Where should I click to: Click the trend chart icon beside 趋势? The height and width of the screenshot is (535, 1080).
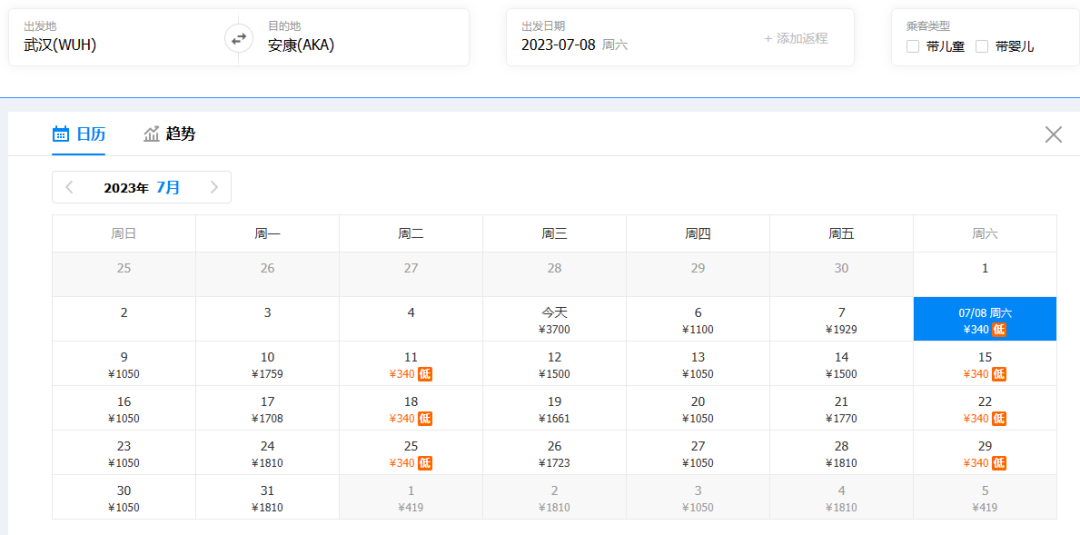coord(152,134)
